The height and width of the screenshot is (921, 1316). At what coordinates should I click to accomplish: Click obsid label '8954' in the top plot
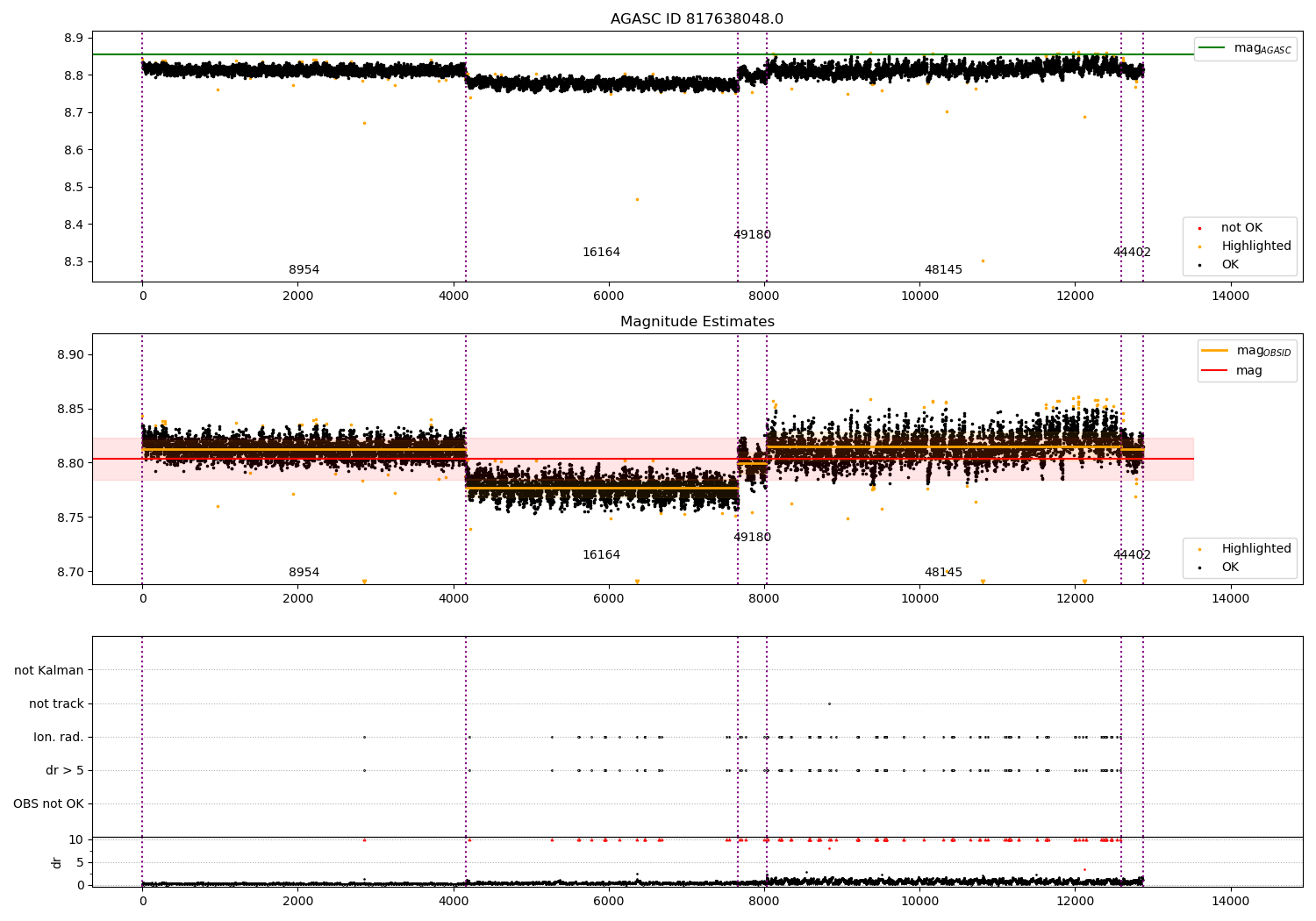(304, 270)
